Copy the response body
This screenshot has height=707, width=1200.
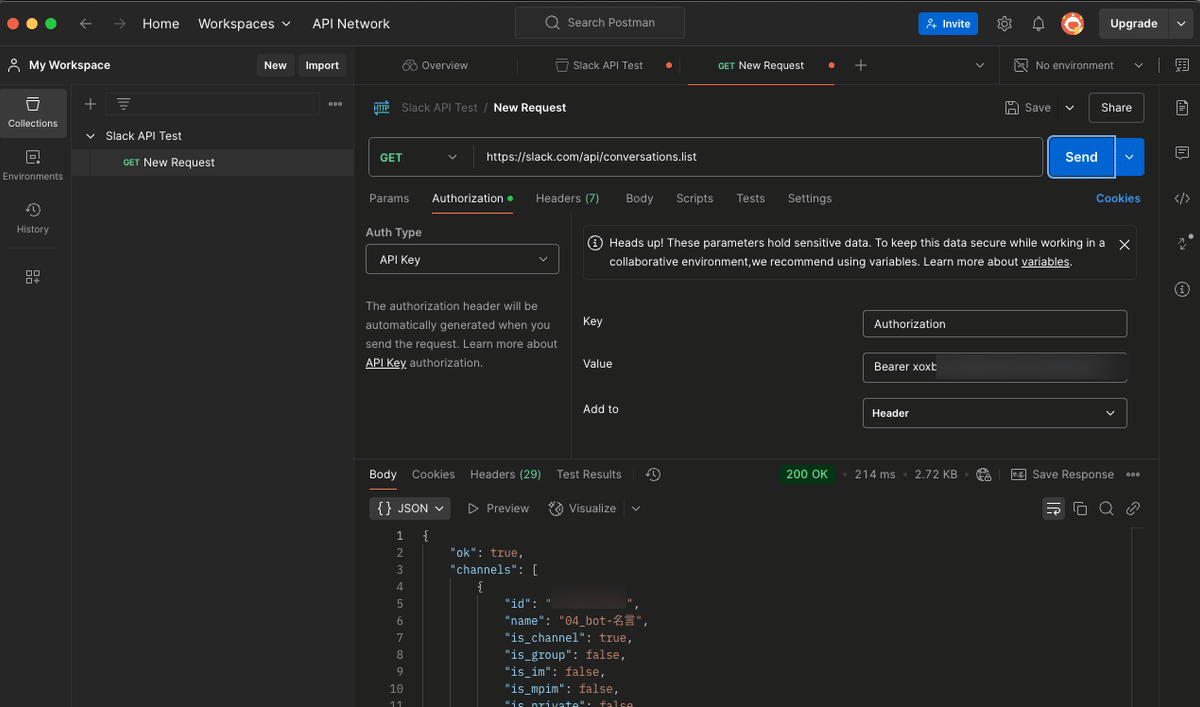click(x=1080, y=509)
